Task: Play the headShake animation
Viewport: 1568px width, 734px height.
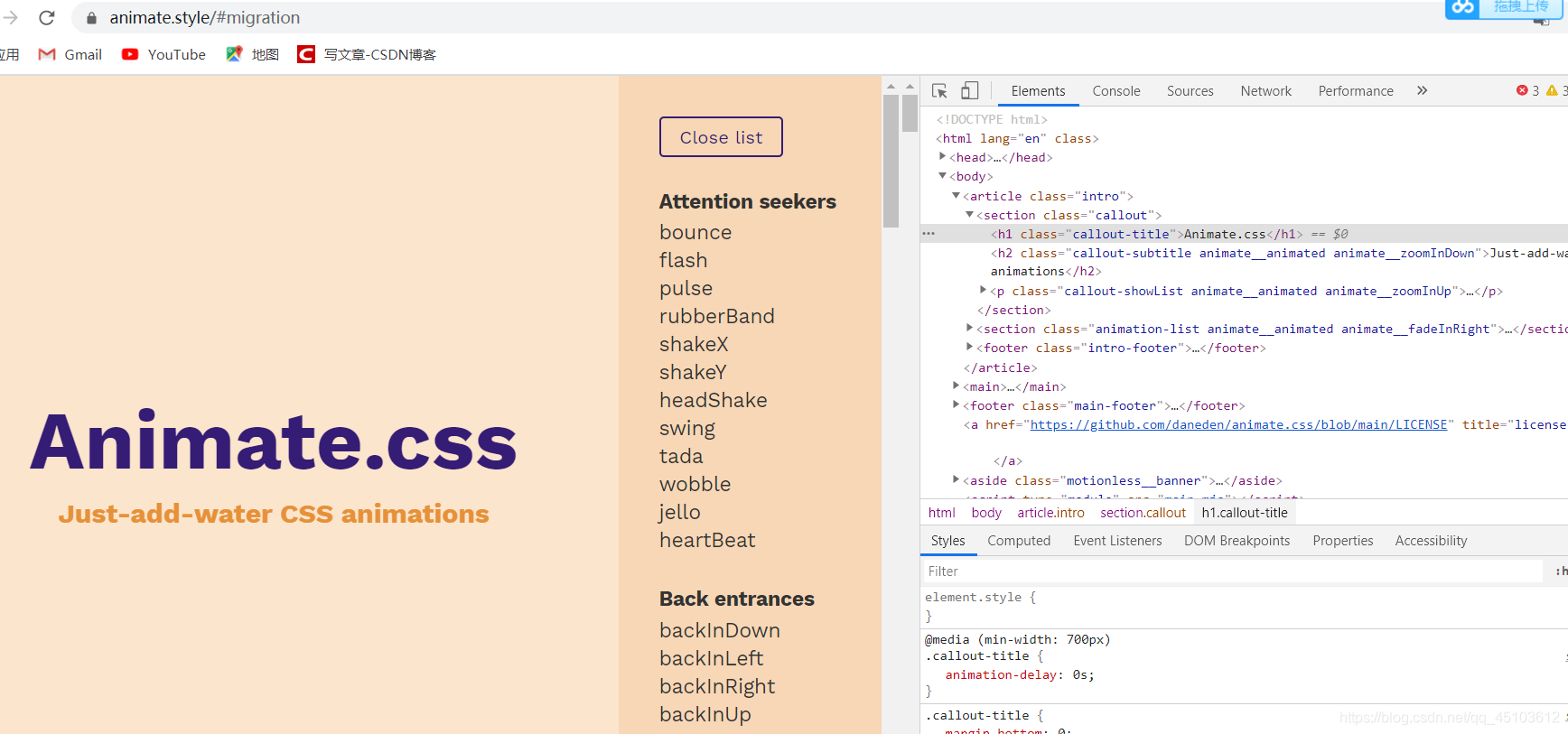Action: (x=713, y=400)
